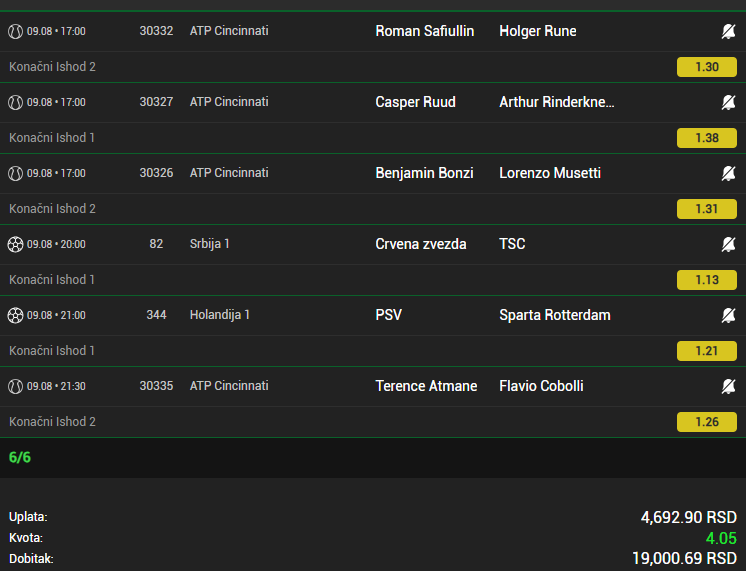
Task: Click tennis ball icon on Benjamin Bonzi match
Action: coord(15,174)
